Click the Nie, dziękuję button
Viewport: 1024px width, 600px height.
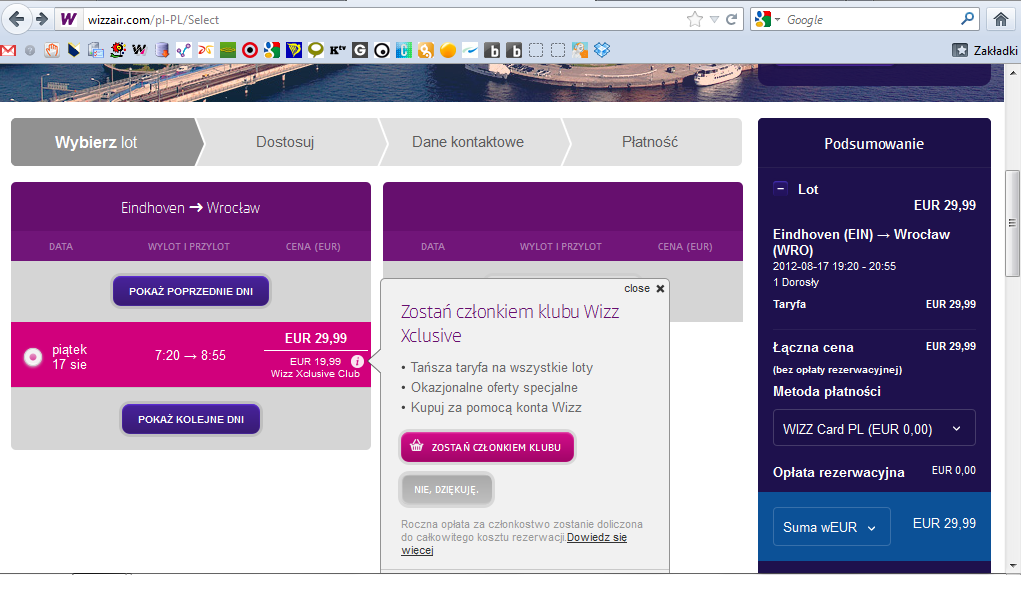point(446,489)
